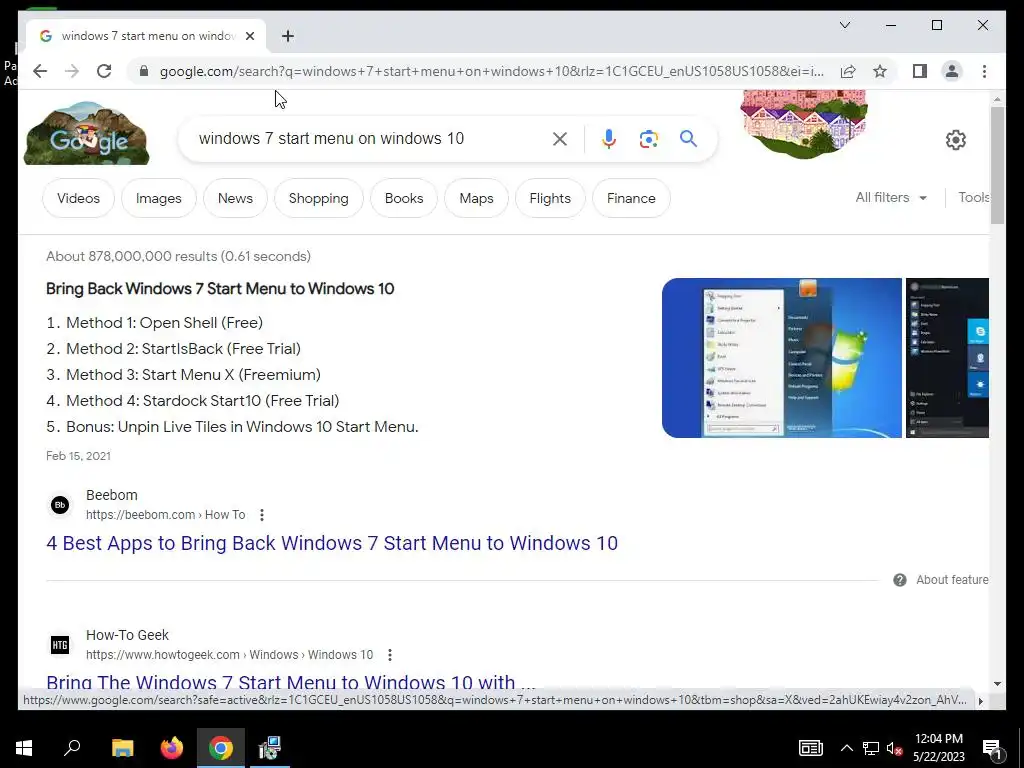Click 'Bonus: Unpin Live Tiles' text
This screenshot has height=768, width=1024.
(x=242, y=427)
